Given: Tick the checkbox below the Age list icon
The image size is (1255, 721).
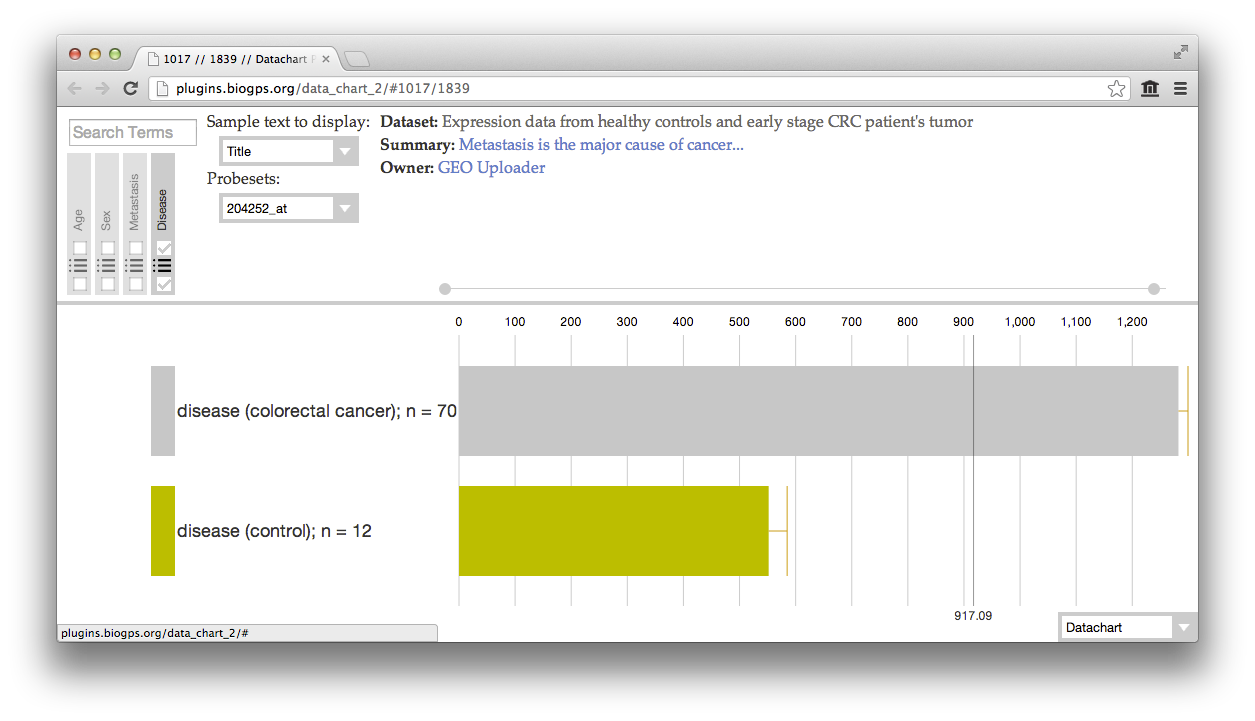Looking at the screenshot, I should pyautogui.click(x=80, y=284).
